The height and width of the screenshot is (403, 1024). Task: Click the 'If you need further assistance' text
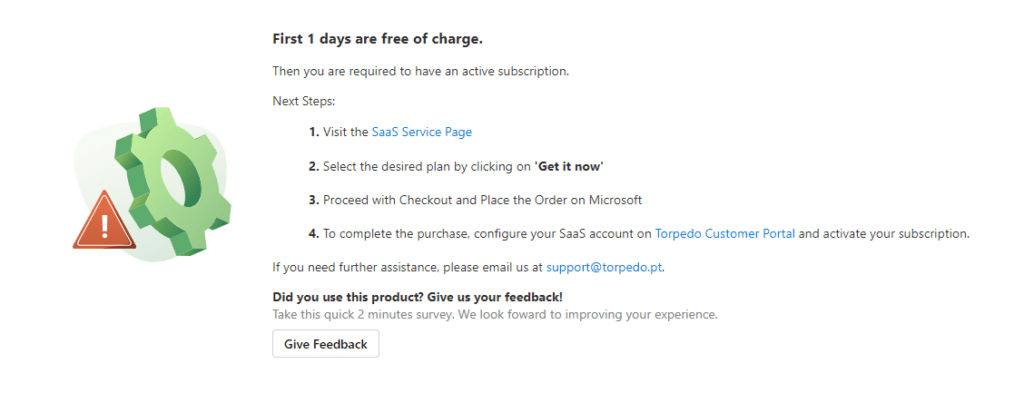coord(408,267)
